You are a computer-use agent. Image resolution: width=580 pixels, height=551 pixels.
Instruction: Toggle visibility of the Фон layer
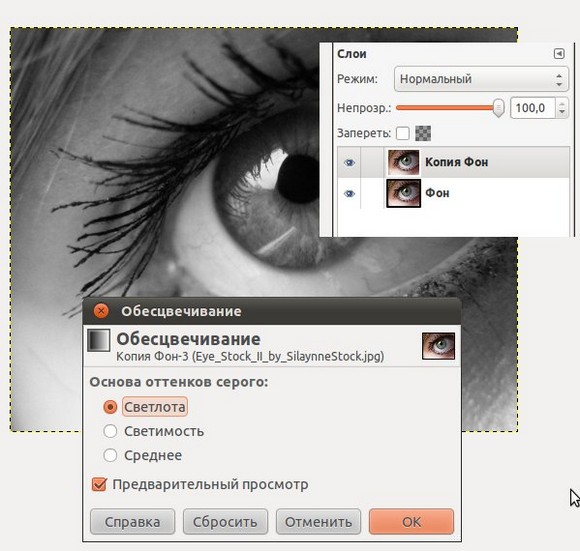click(349, 194)
